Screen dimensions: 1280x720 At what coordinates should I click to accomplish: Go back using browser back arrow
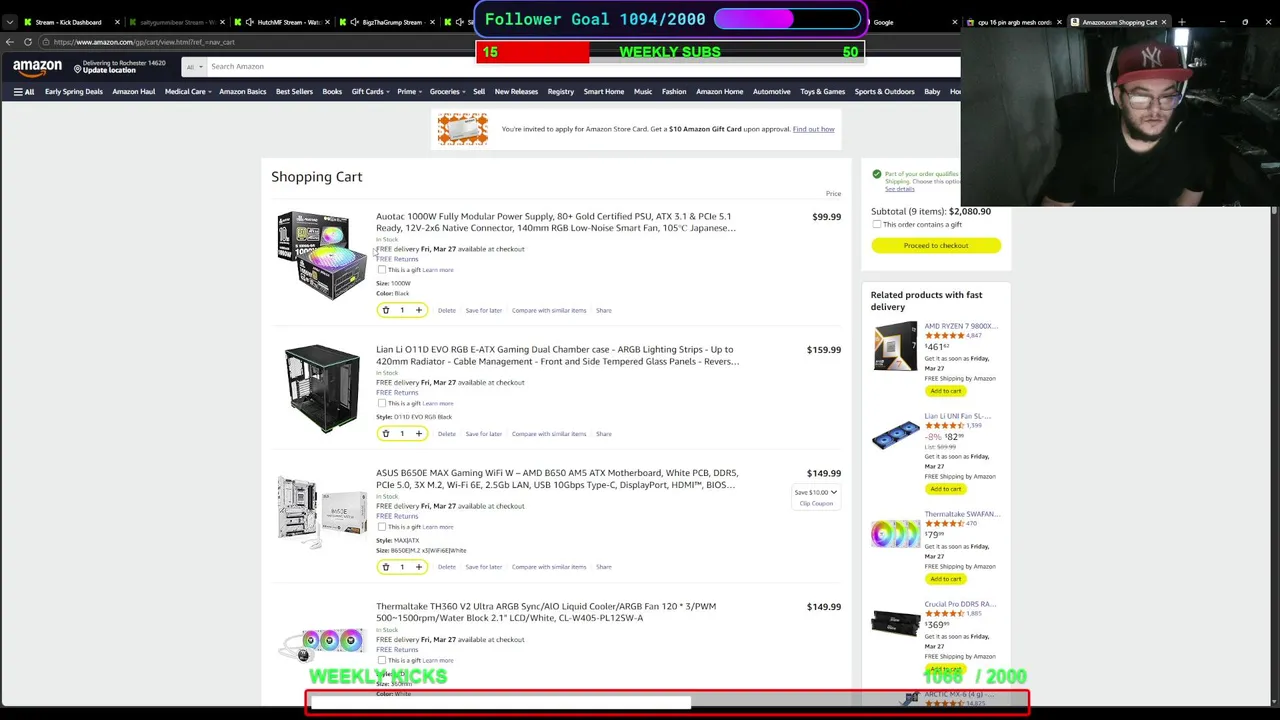point(10,42)
